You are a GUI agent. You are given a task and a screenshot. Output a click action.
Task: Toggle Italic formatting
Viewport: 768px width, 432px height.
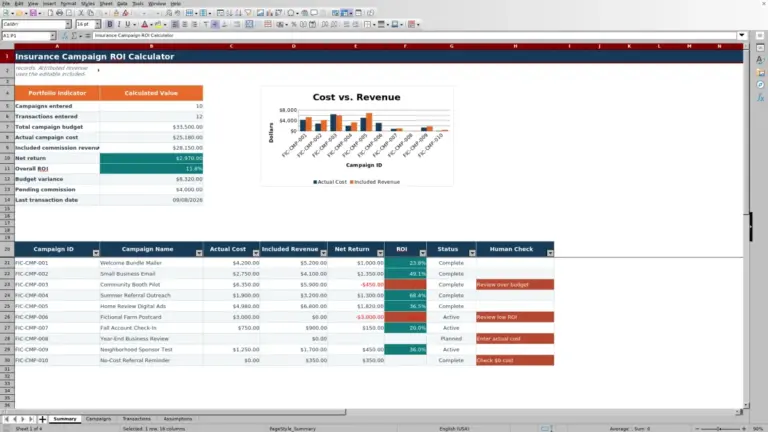click(x=119, y=24)
